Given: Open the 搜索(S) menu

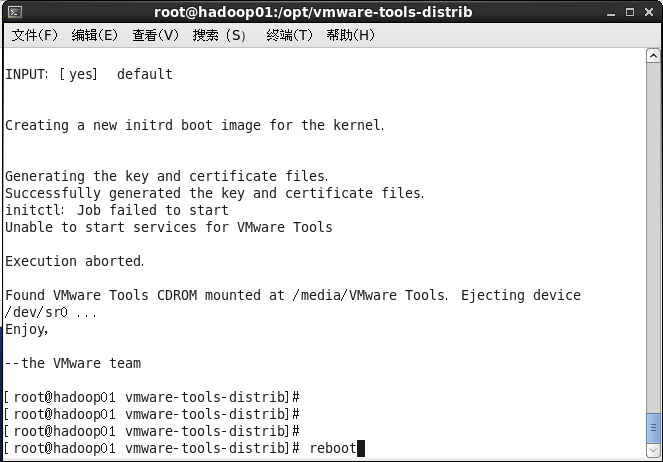Looking at the screenshot, I should click(x=219, y=35).
